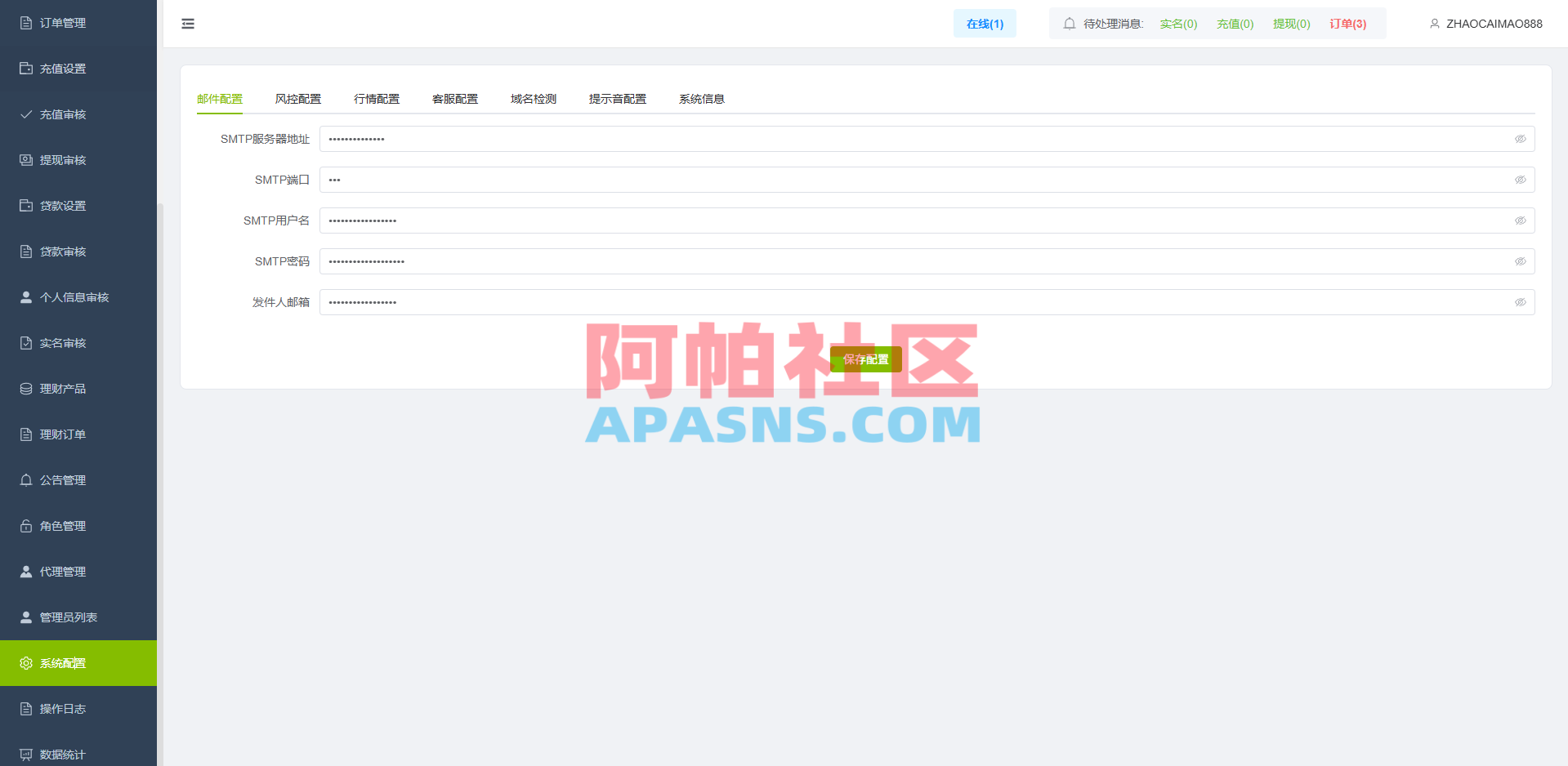Unmask the SMTP密码 field with eye icon
The height and width of the screenshot is (766, 1568).
click(1521, 261)
